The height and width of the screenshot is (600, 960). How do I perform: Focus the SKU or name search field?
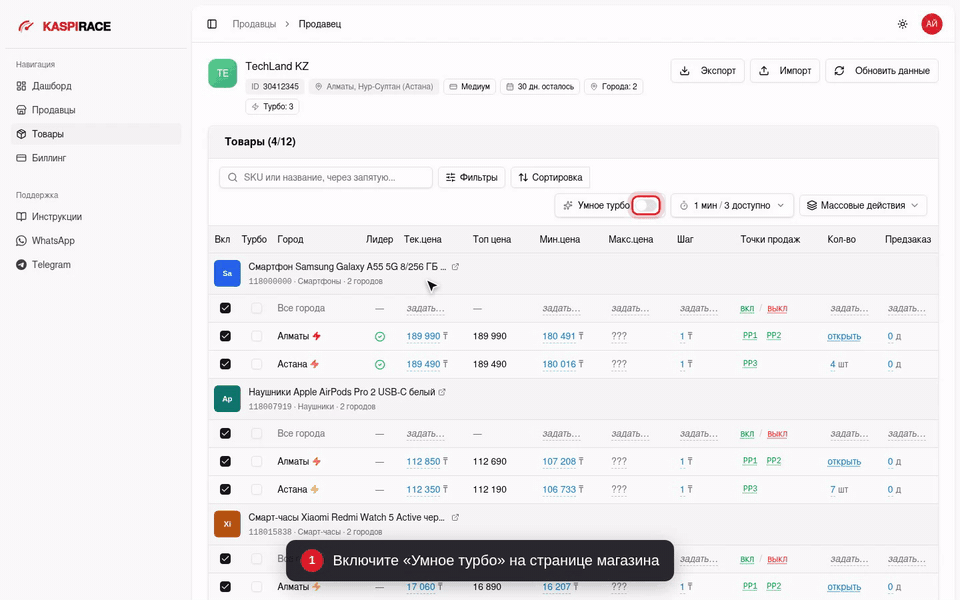click(x=326, y=178)
